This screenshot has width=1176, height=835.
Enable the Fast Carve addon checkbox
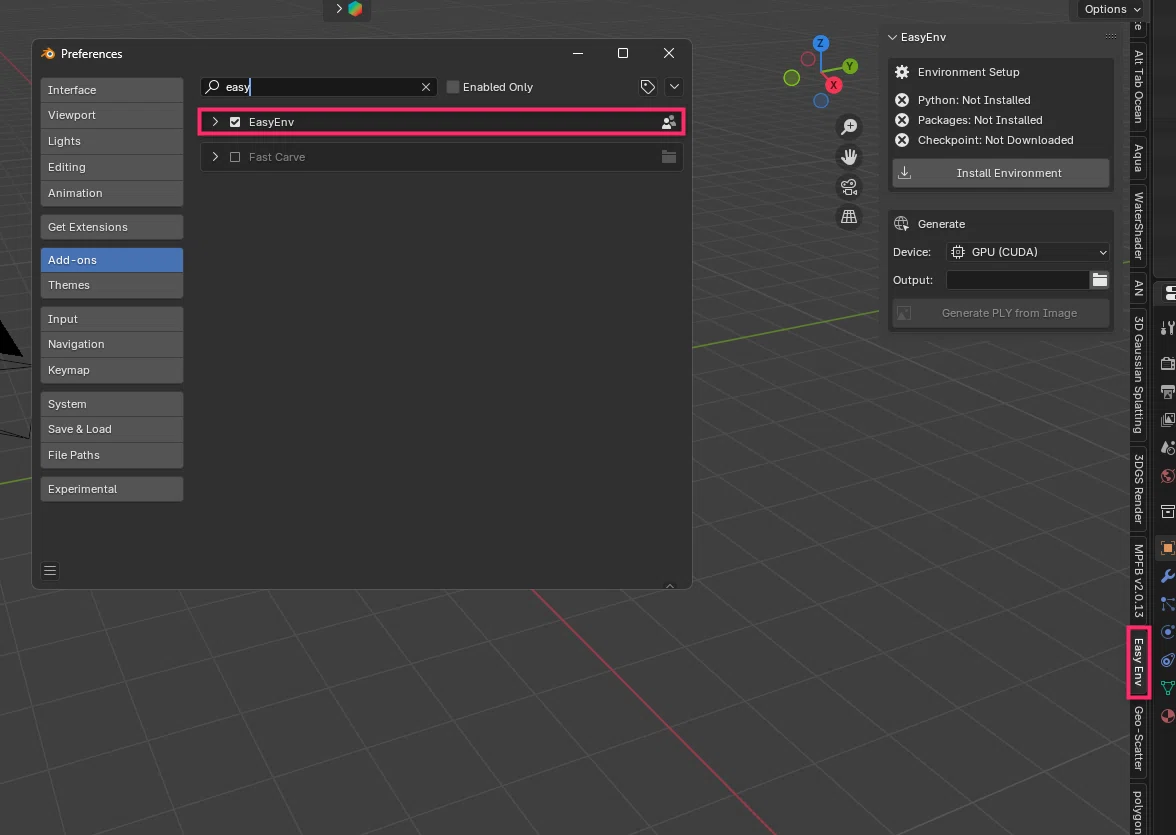(x=235, y=157)
